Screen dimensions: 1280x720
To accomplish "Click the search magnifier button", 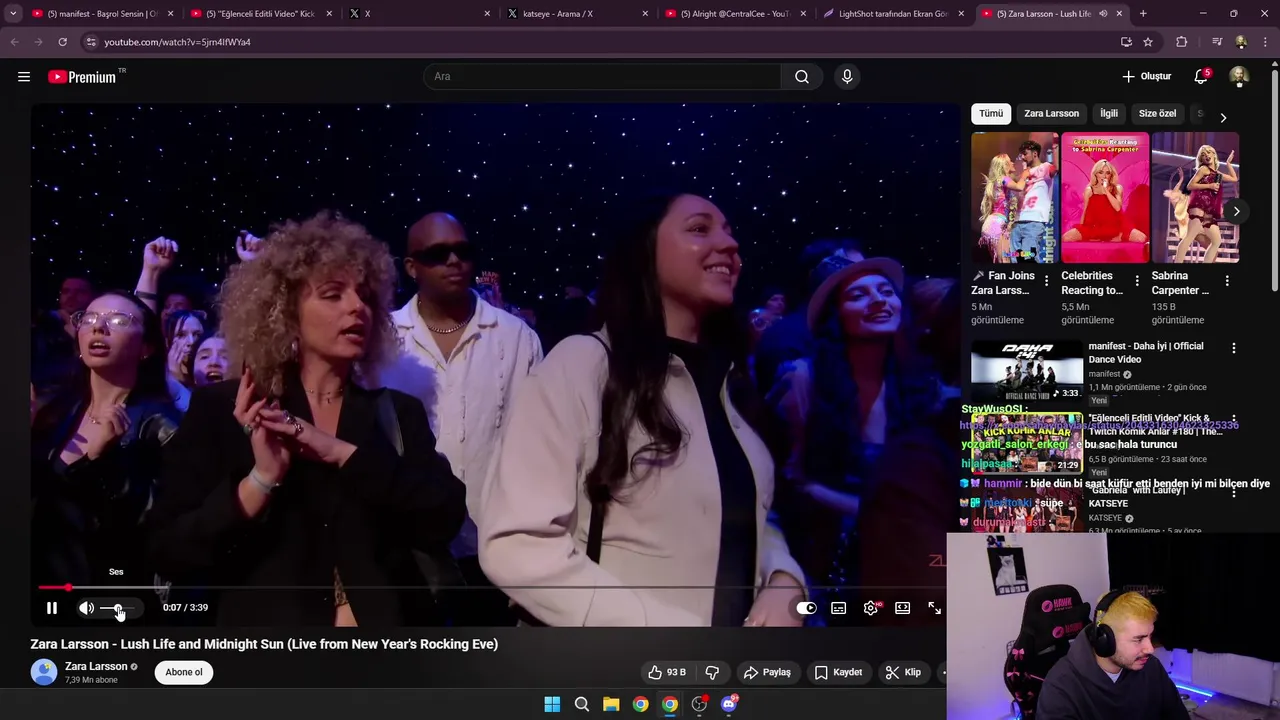I will [802, 77].
